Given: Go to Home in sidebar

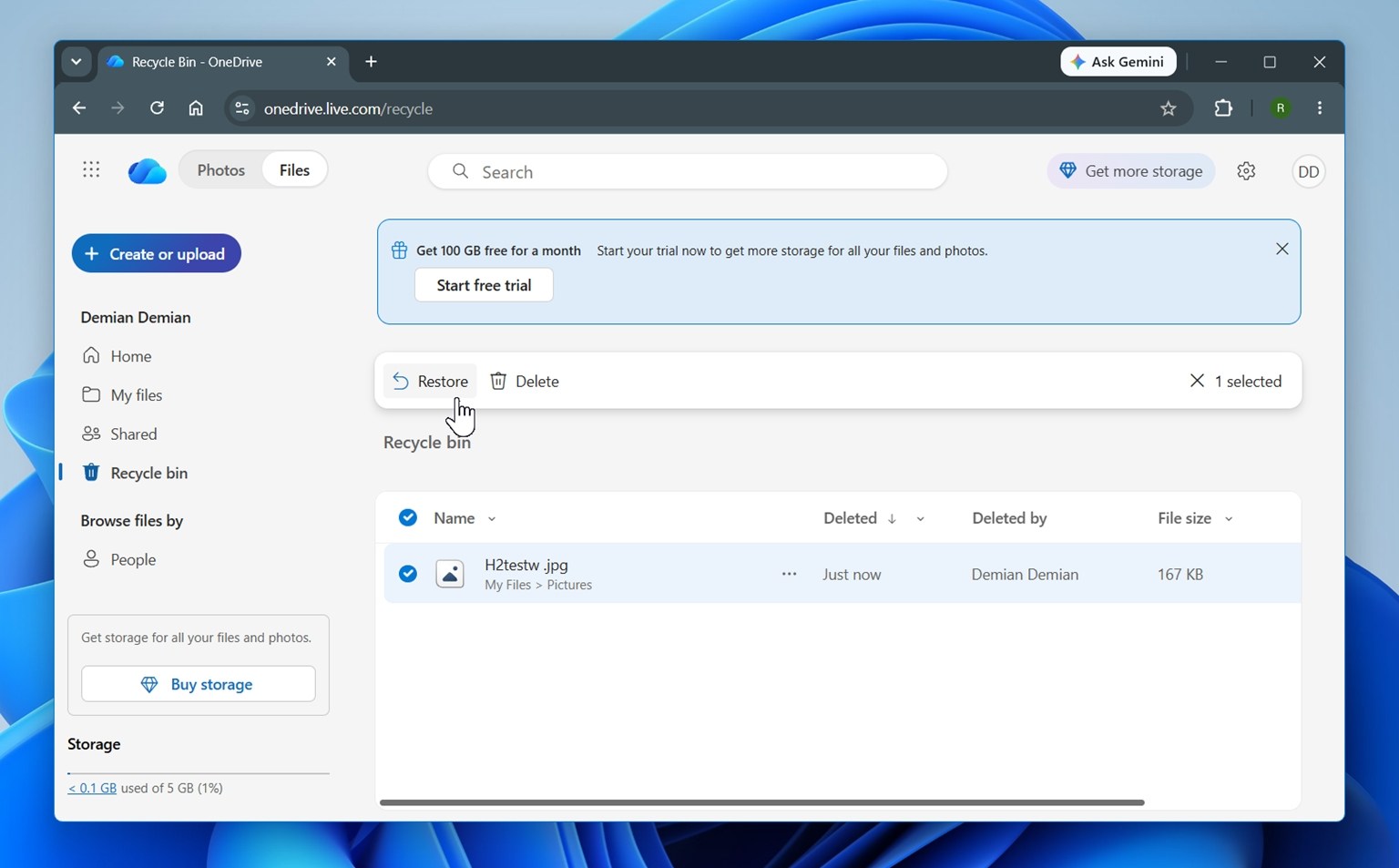Looking at the screenshot, I should click(x=117, y=356).
